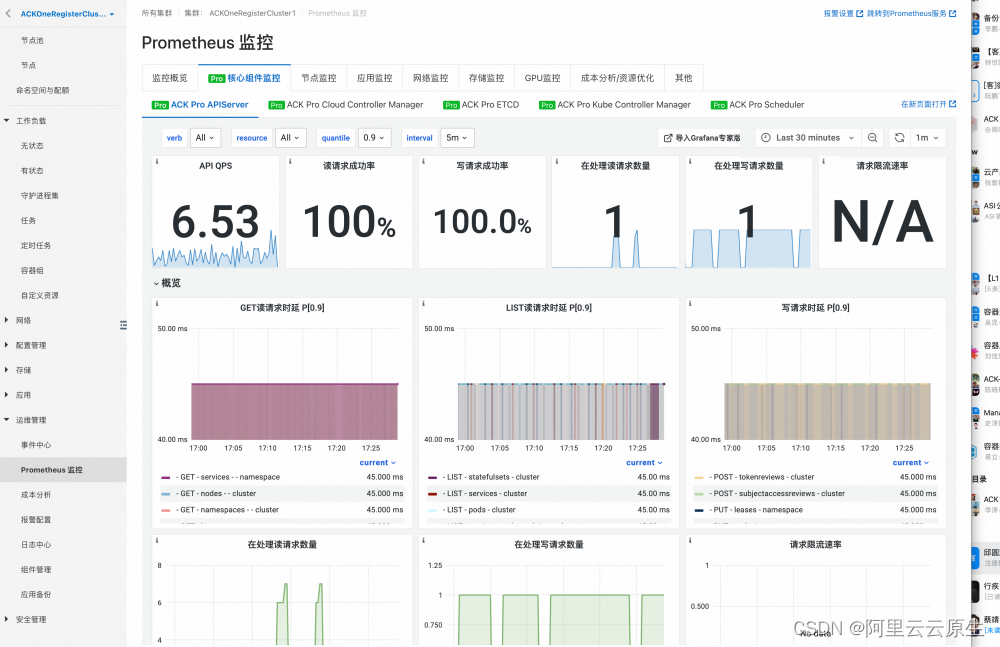This screenshot has height=647, width=1000.
Task: Click the 所有集群 breadcrumb link
Action: coord(157,13)
